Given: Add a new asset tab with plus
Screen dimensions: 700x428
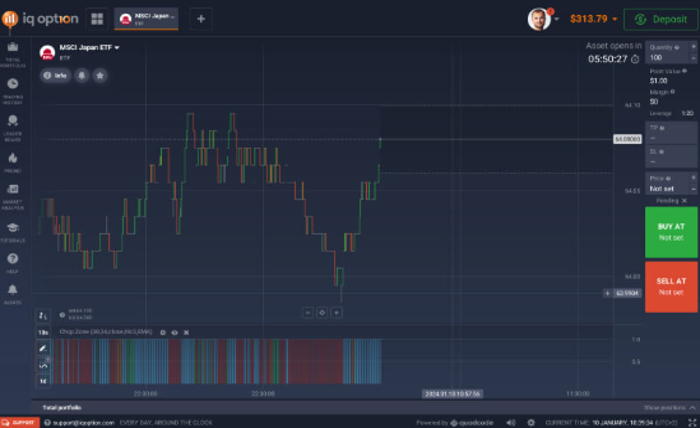Looking at the screenshot, I should [201, 19].
